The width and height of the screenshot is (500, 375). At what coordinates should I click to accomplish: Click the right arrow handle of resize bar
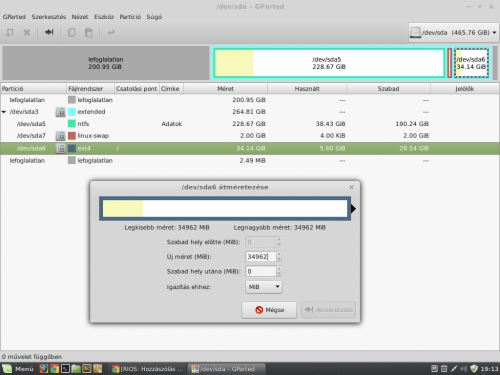353,209
